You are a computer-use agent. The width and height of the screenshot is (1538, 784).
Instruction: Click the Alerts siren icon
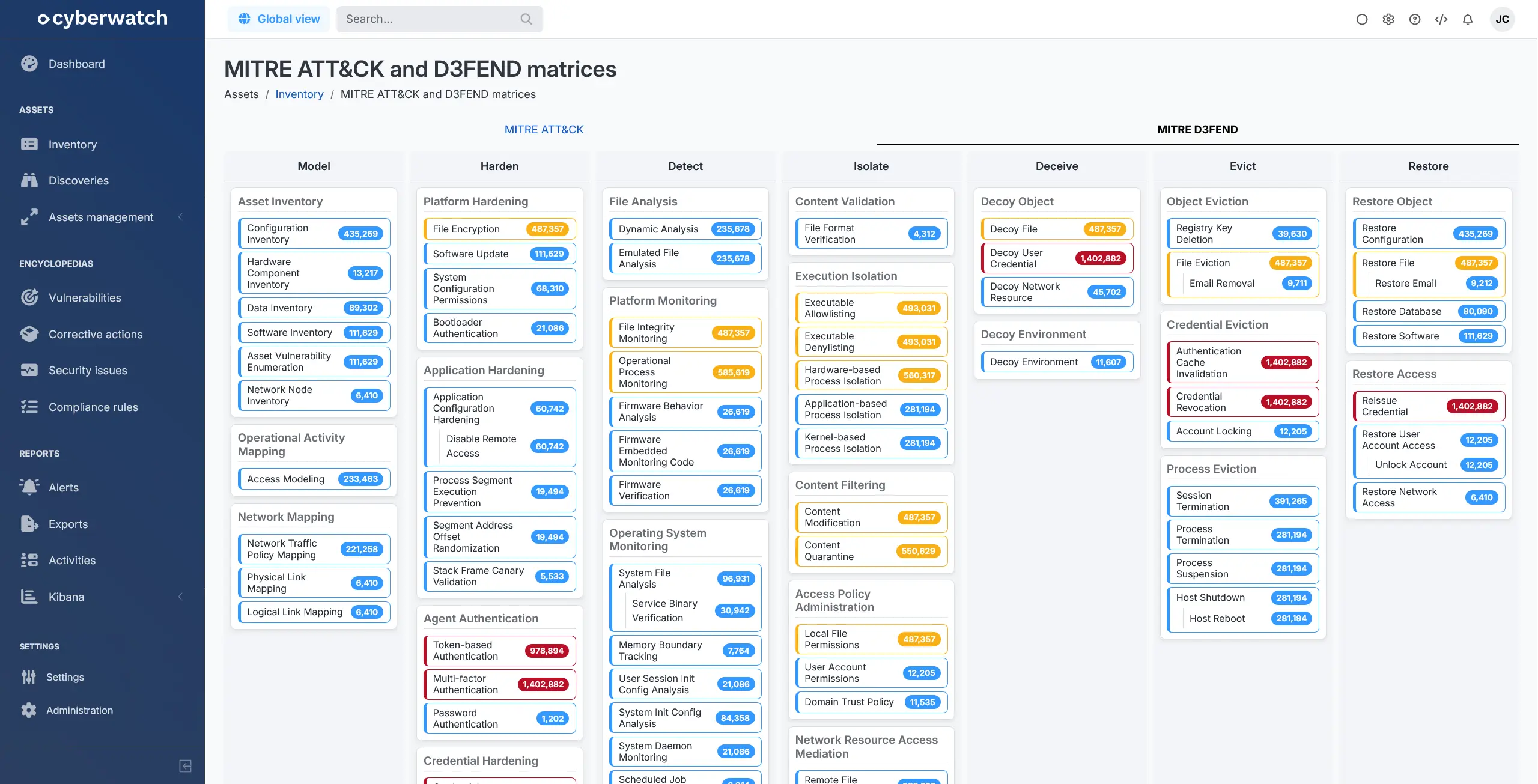click(29, 487)
